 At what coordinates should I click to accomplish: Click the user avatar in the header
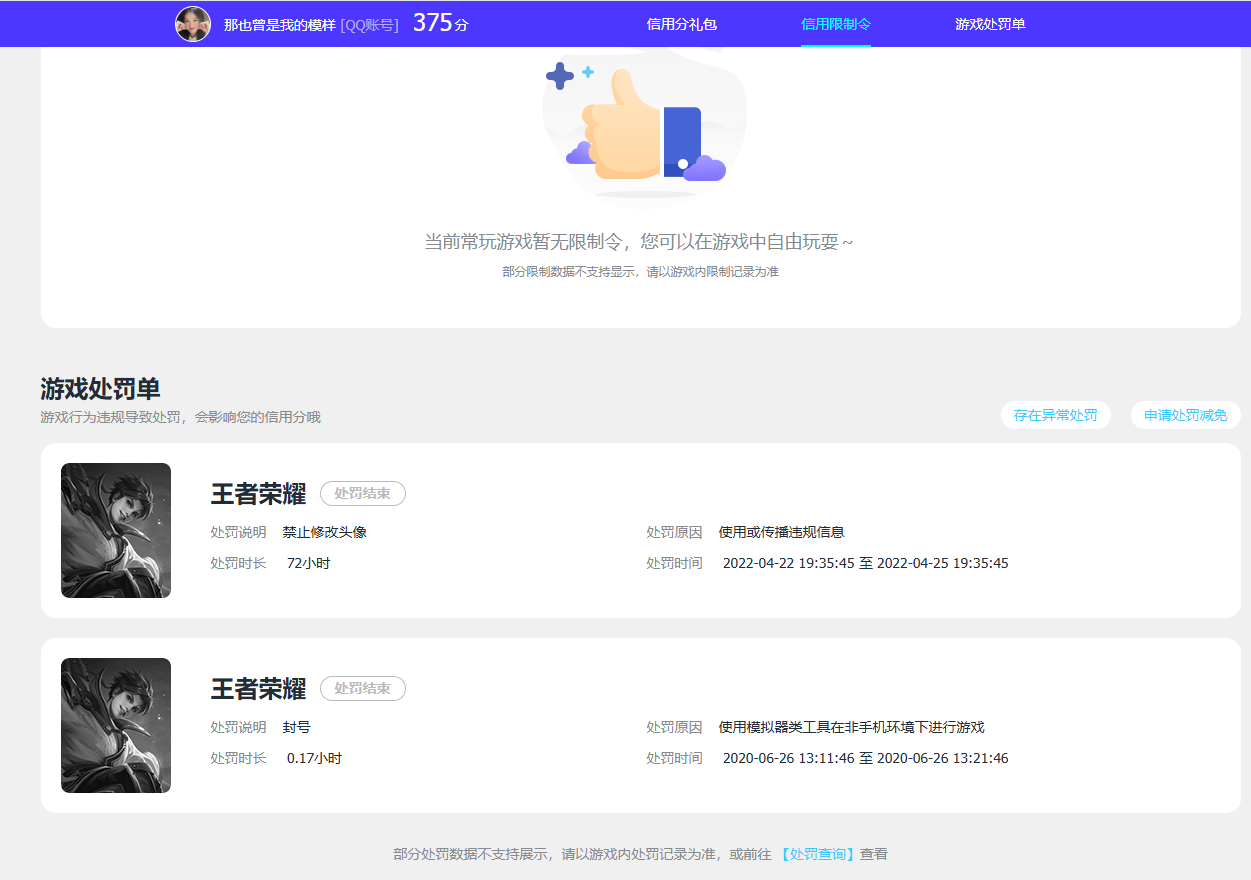click(193, 24)
